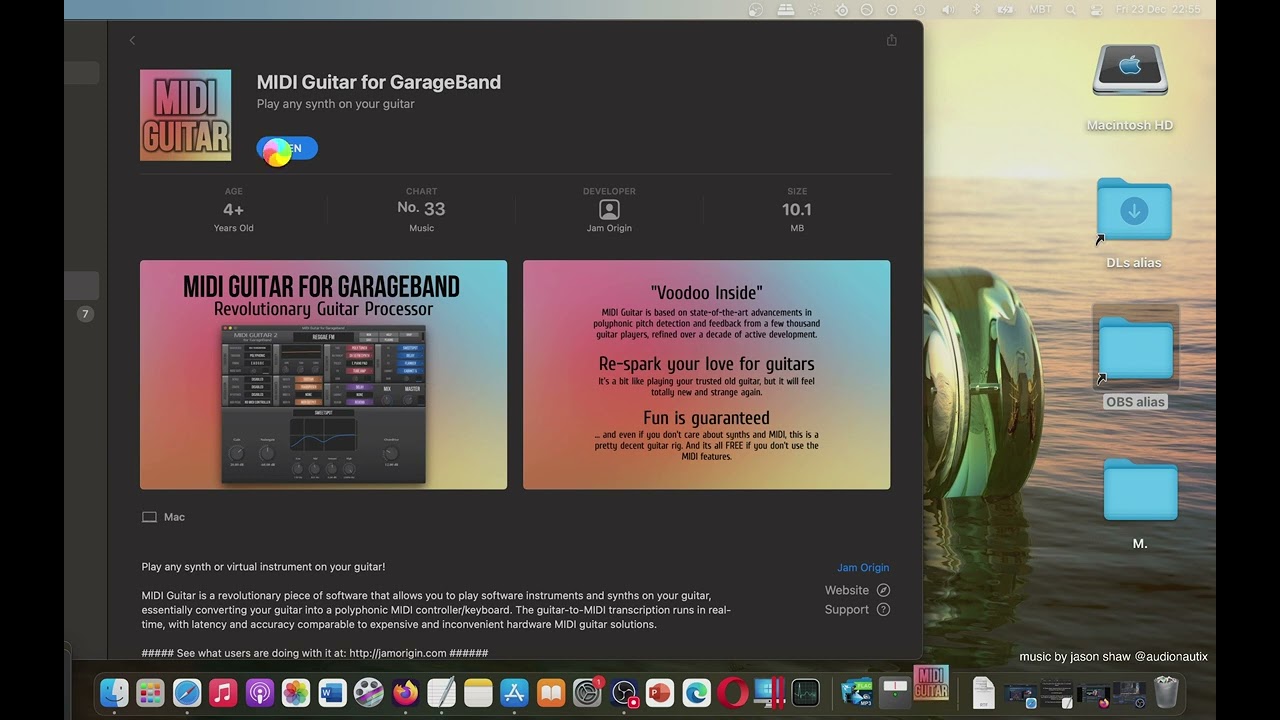Open the developer Website link
Screen dimensions: 1280x720
click(847, 590)
